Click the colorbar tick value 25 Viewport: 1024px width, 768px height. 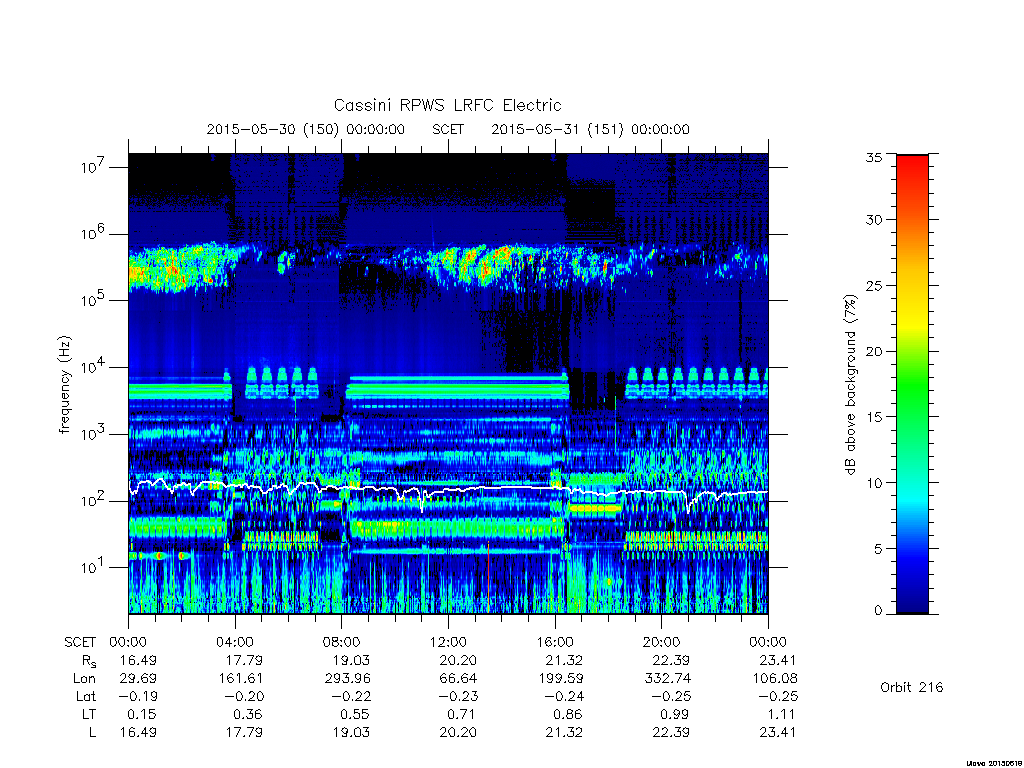pyautogui.click(x=874, y=286)
